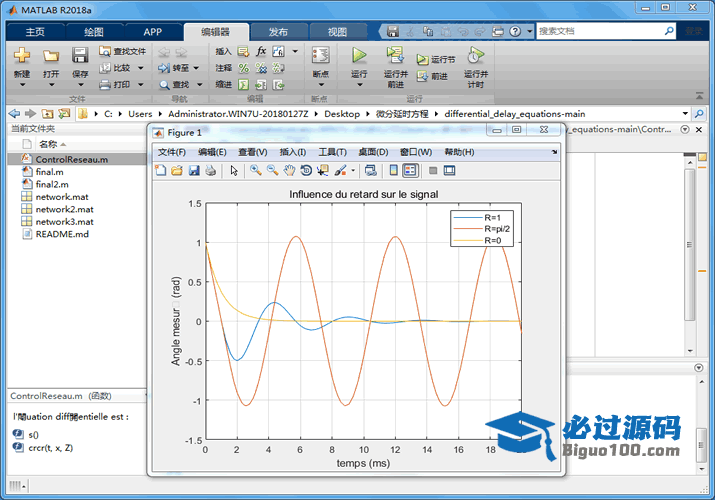
Task: Switch to the 绘图 (Plots) tab
Action: [94, 32]
